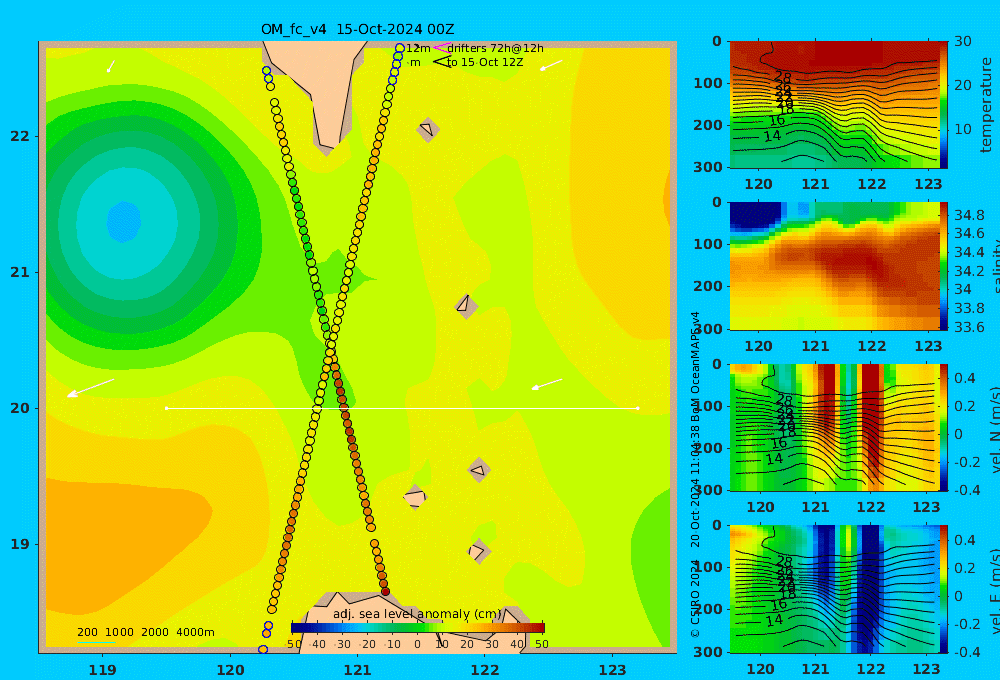Open the salinity depth section panel

coord(834,266)
